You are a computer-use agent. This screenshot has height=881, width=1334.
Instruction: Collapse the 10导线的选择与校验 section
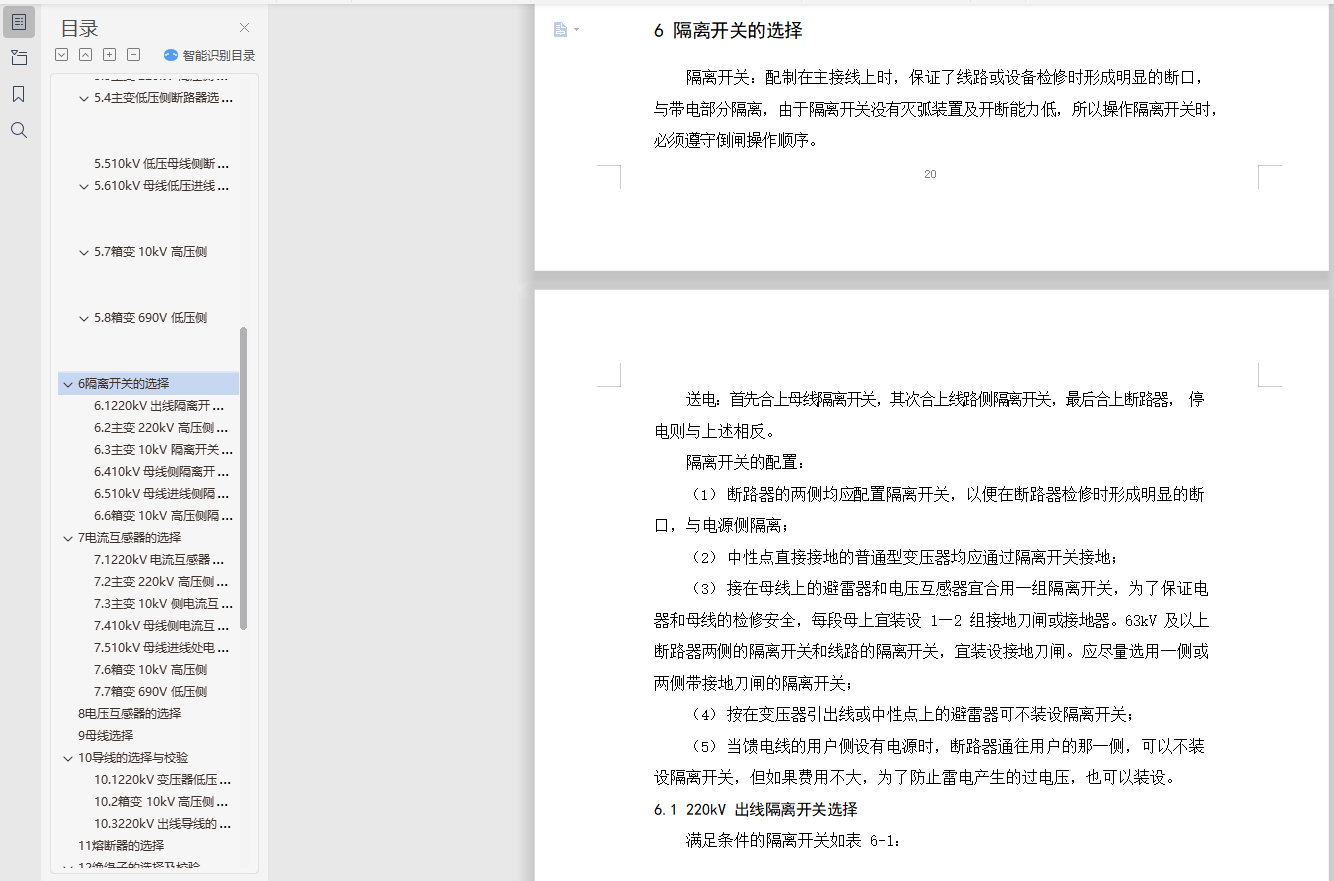click(68, 758)
